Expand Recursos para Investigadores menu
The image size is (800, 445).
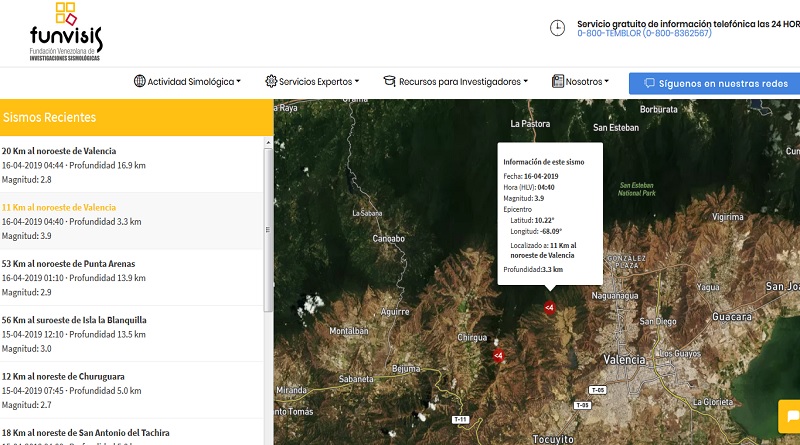point(456,81)
